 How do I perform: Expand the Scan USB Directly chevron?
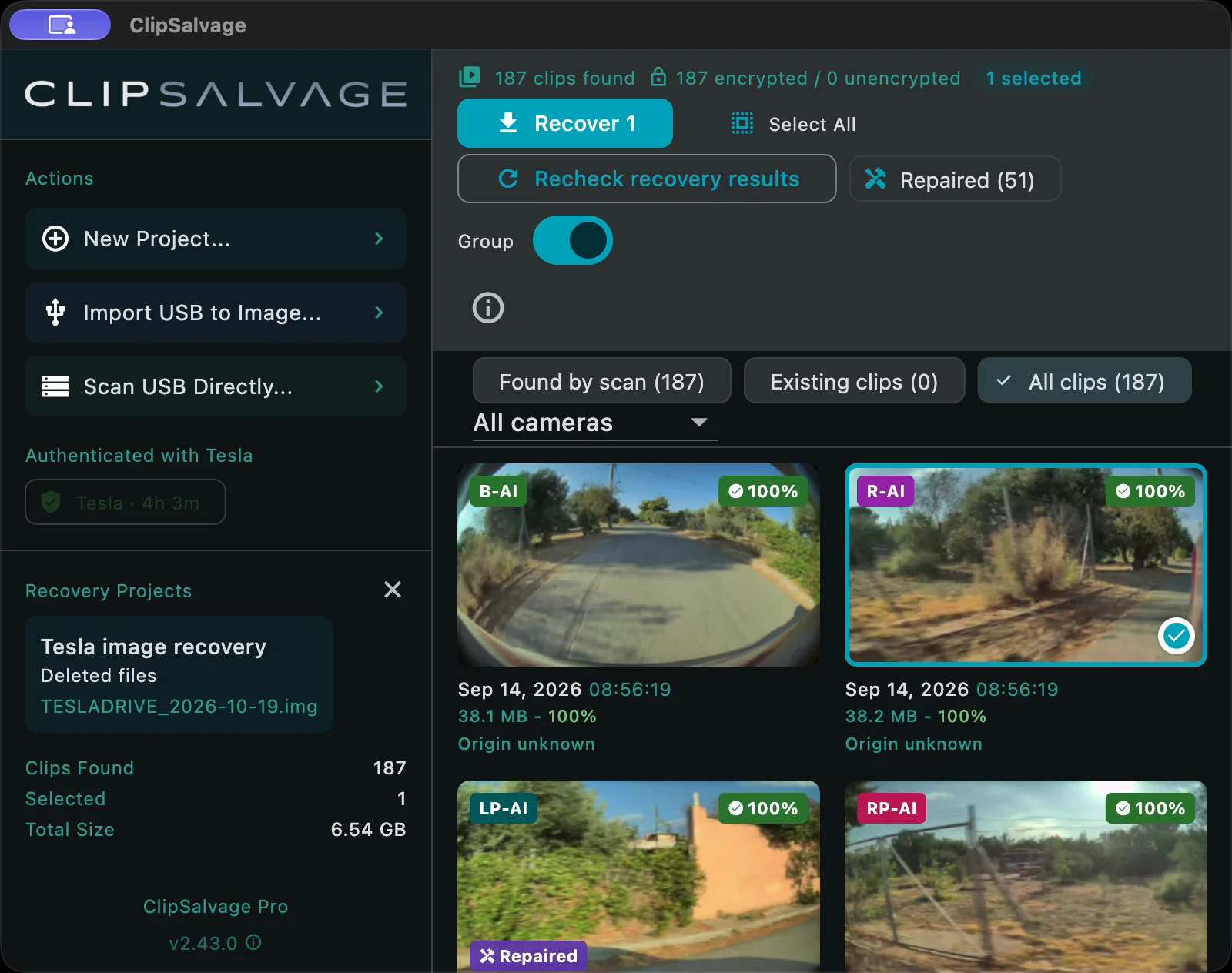pos(379,386)
